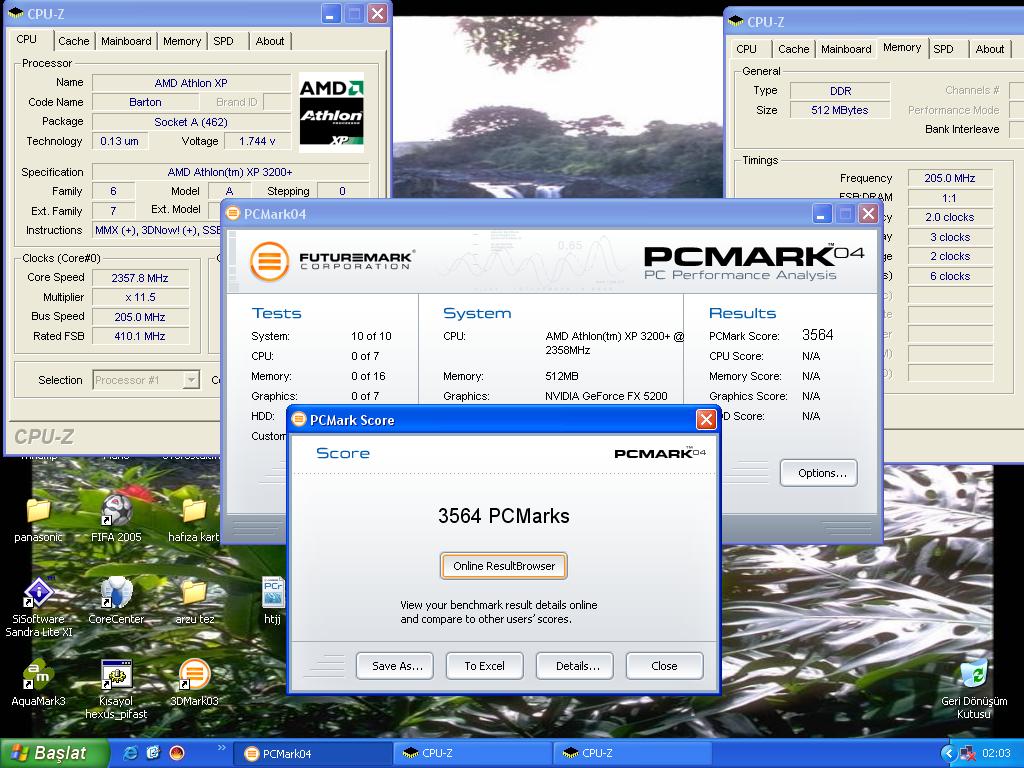
Task: Click the Close button in the PCMark Score dialog
Action: coord(664,666)
